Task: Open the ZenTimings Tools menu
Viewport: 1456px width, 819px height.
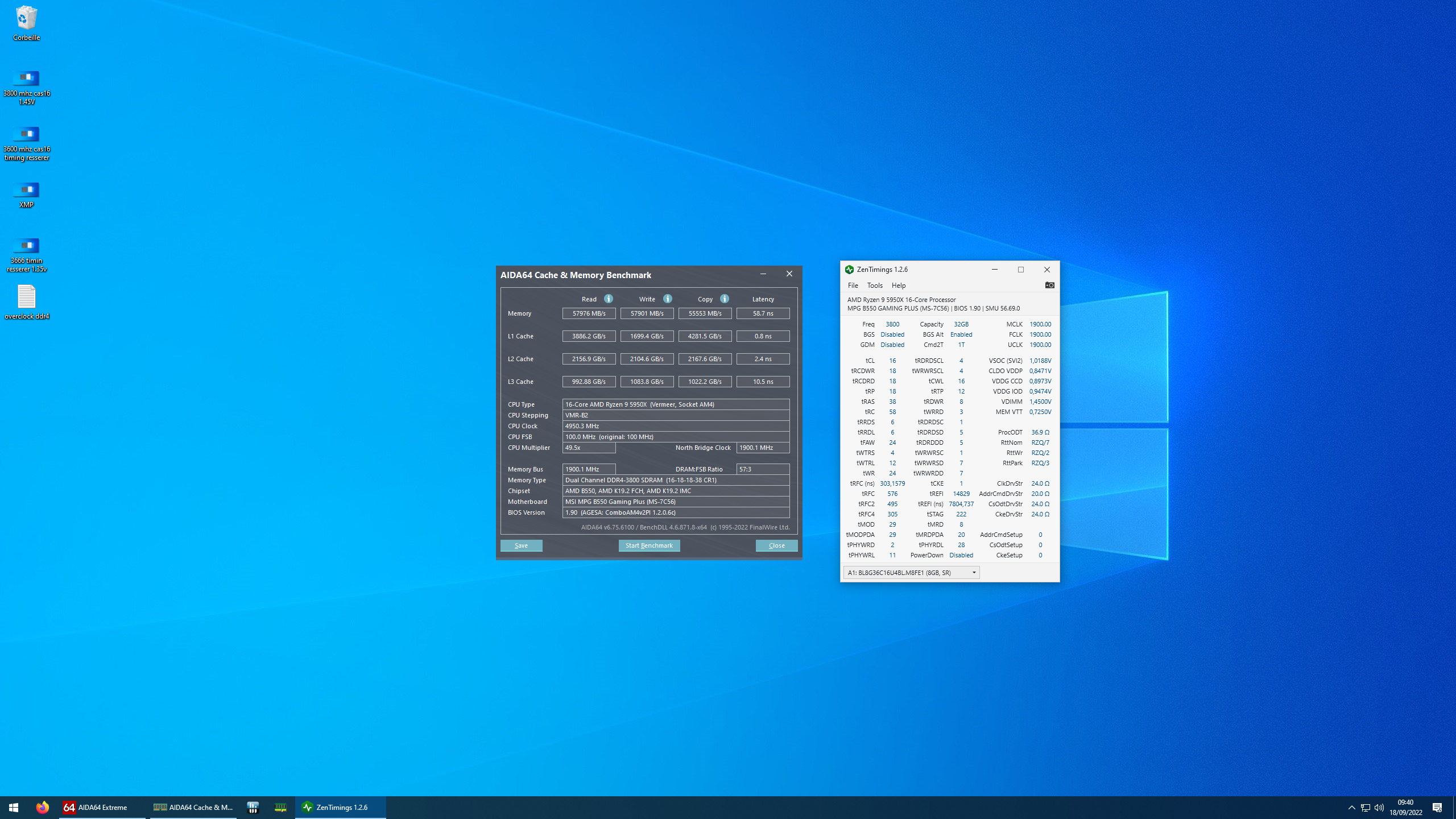Action: (x=874, y=286)
